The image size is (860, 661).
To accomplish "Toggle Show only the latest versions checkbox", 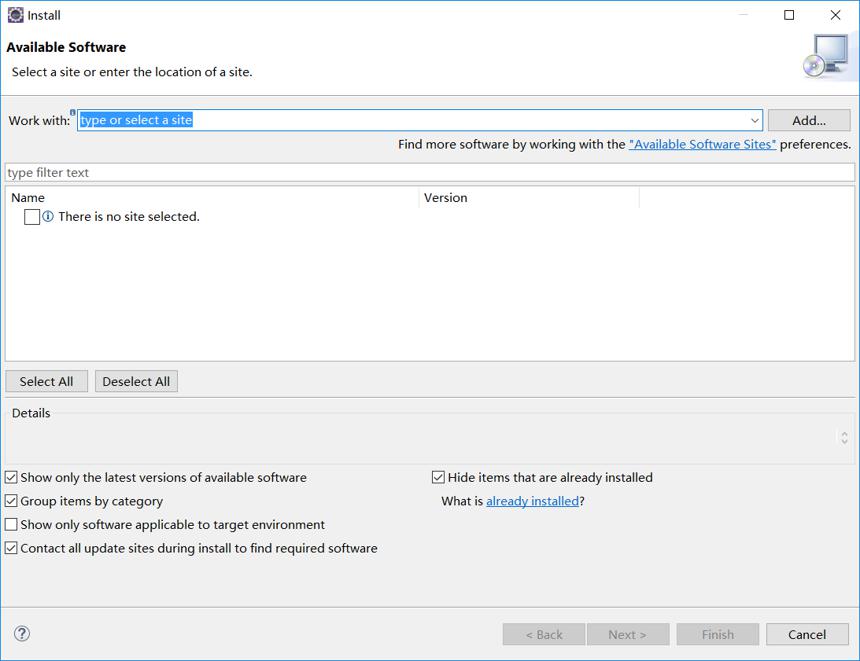I will 11,477.
